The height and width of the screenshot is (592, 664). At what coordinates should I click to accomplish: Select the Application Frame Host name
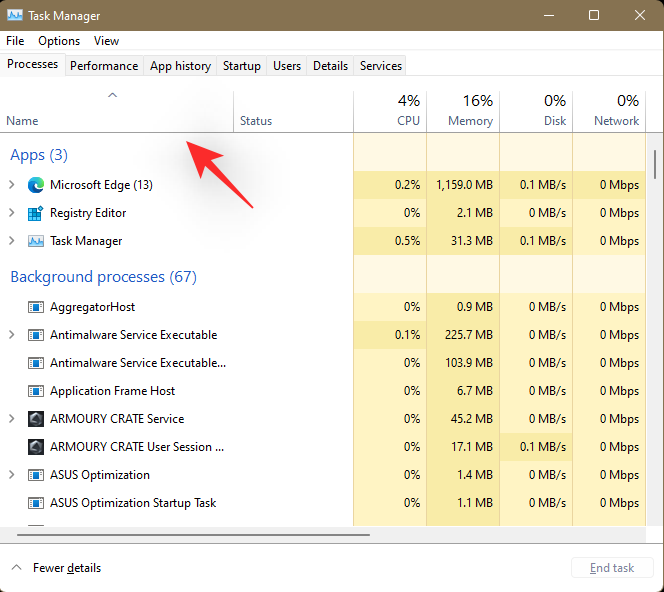click(x=112, y=391)
